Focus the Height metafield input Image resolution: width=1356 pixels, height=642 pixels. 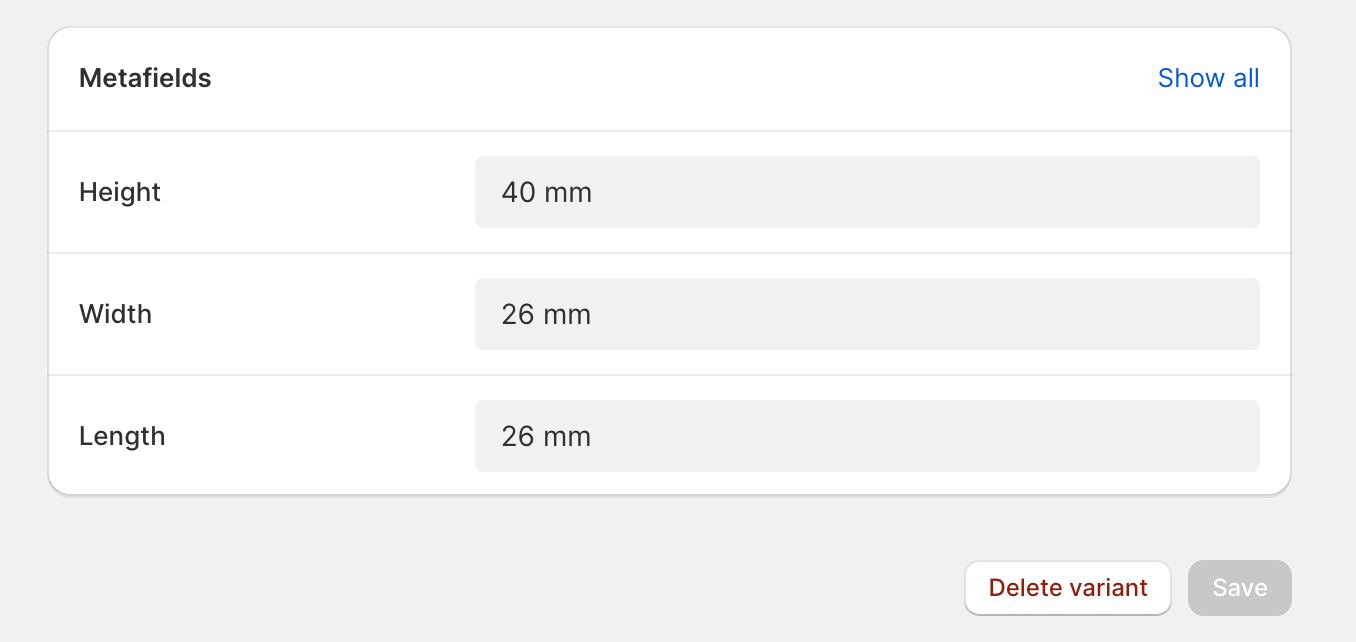click(866, 192)
